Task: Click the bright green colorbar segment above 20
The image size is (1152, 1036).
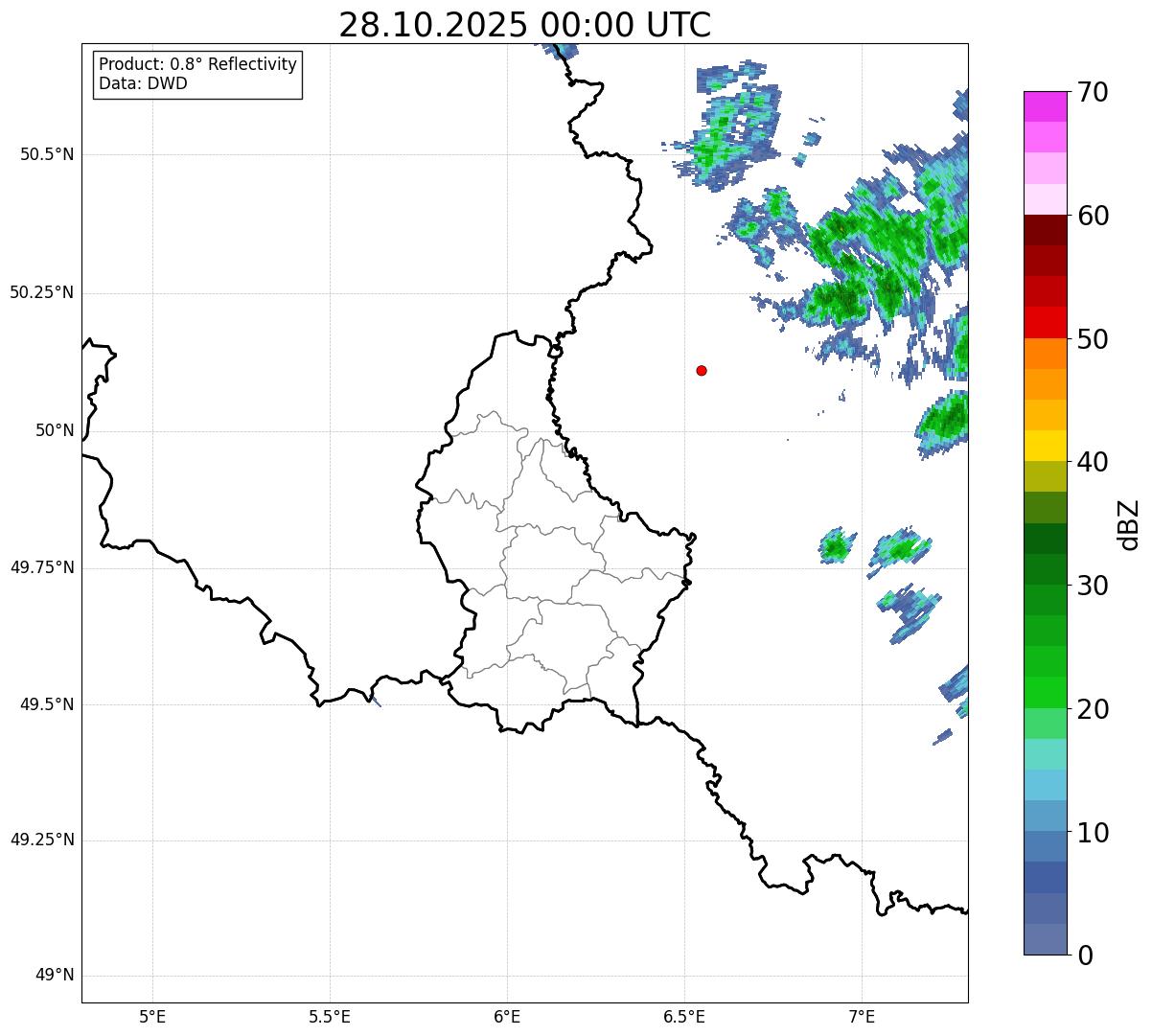Action: [1046, 693]
